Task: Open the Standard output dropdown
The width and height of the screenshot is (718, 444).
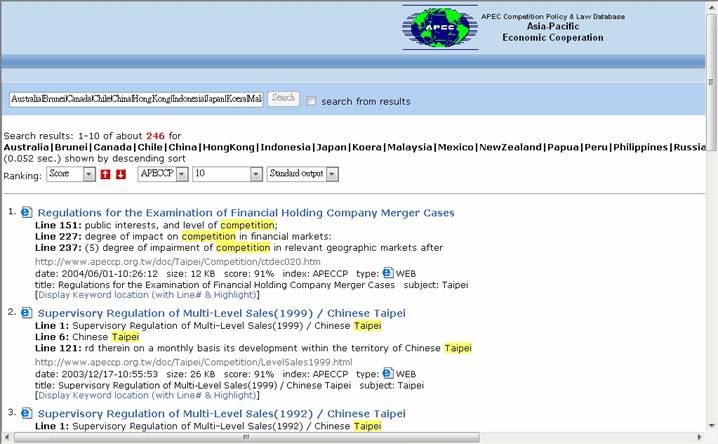Action: 303,174
